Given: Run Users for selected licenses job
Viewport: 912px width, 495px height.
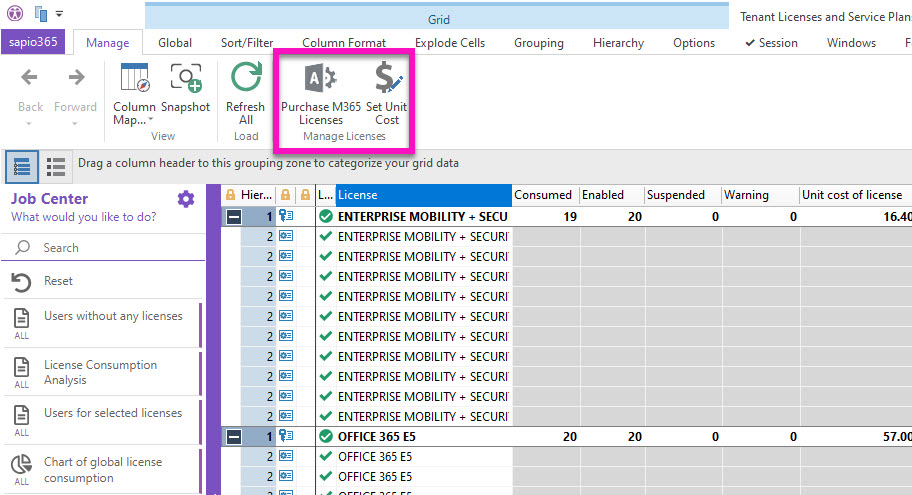Looking at the screenshot, I should tap(102, 421).
